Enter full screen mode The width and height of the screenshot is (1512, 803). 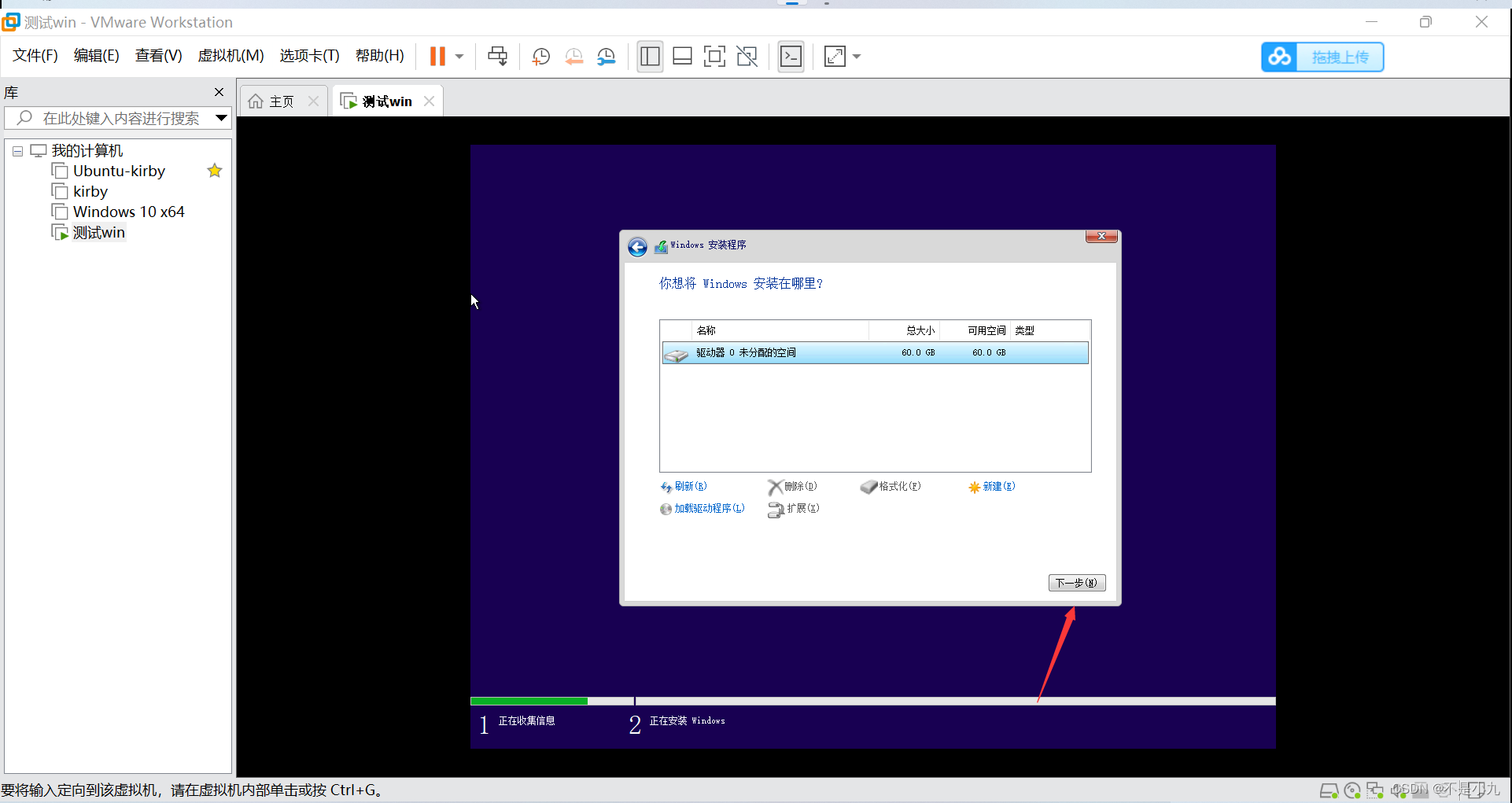coord(714,56)
